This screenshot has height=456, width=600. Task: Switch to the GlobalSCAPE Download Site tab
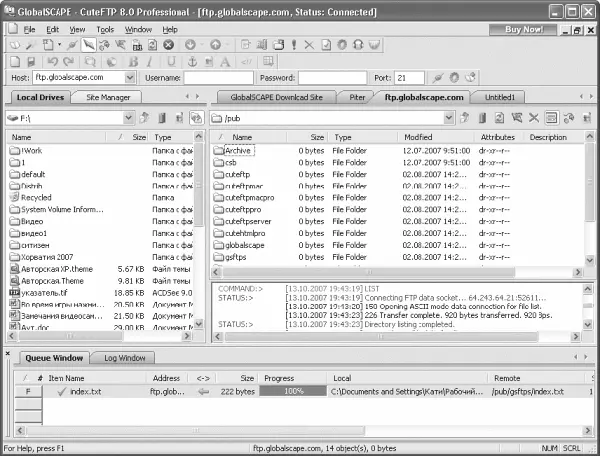[x=276, y=97]
